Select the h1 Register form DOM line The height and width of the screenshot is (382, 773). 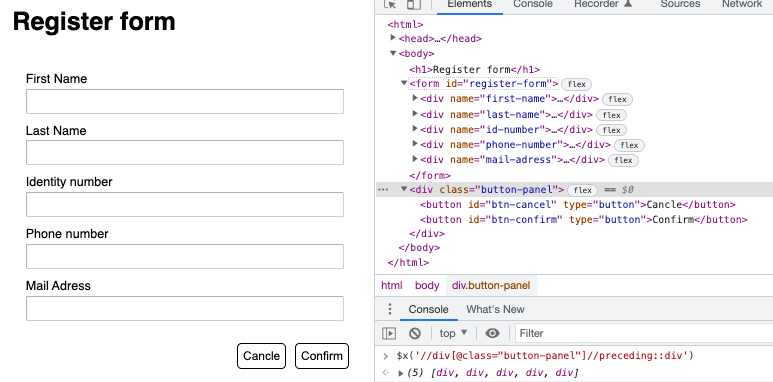(x=475, y=69)
